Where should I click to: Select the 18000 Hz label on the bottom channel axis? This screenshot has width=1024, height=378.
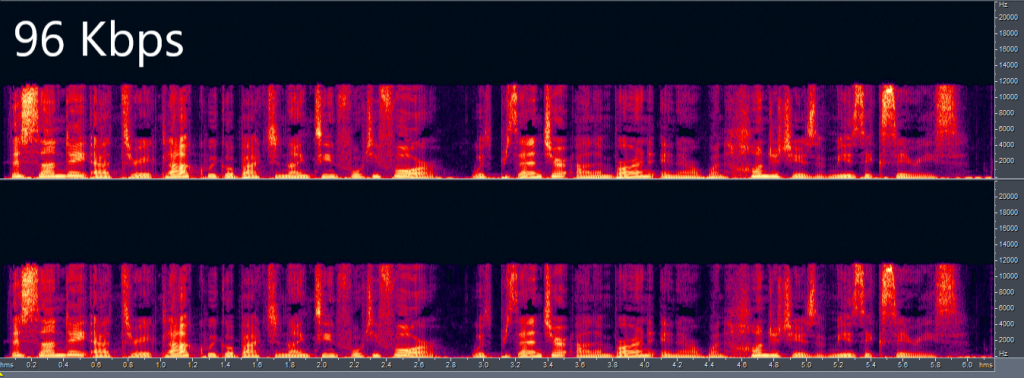pos(1008,212)
